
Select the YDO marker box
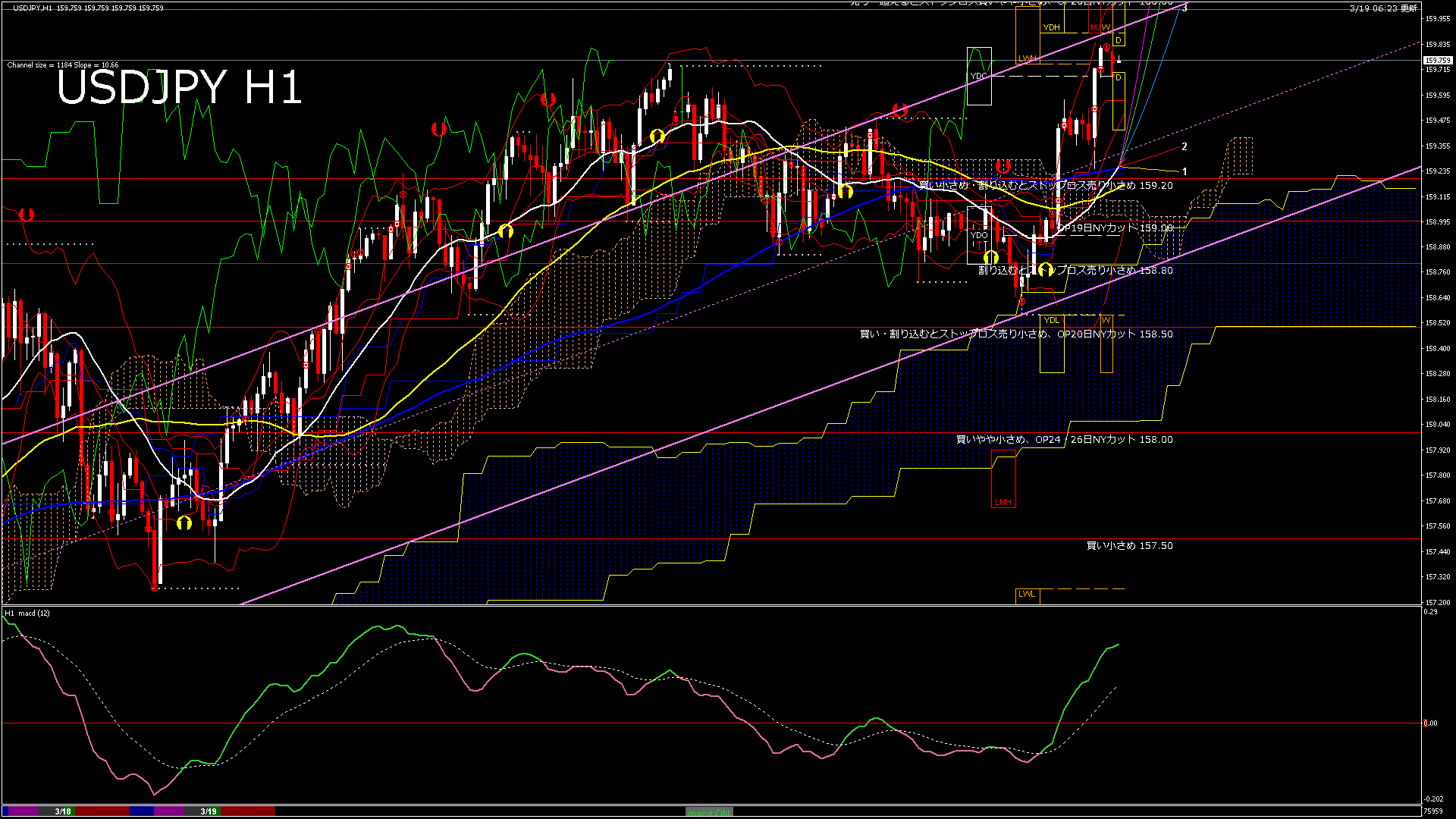[x=979, y=235]
